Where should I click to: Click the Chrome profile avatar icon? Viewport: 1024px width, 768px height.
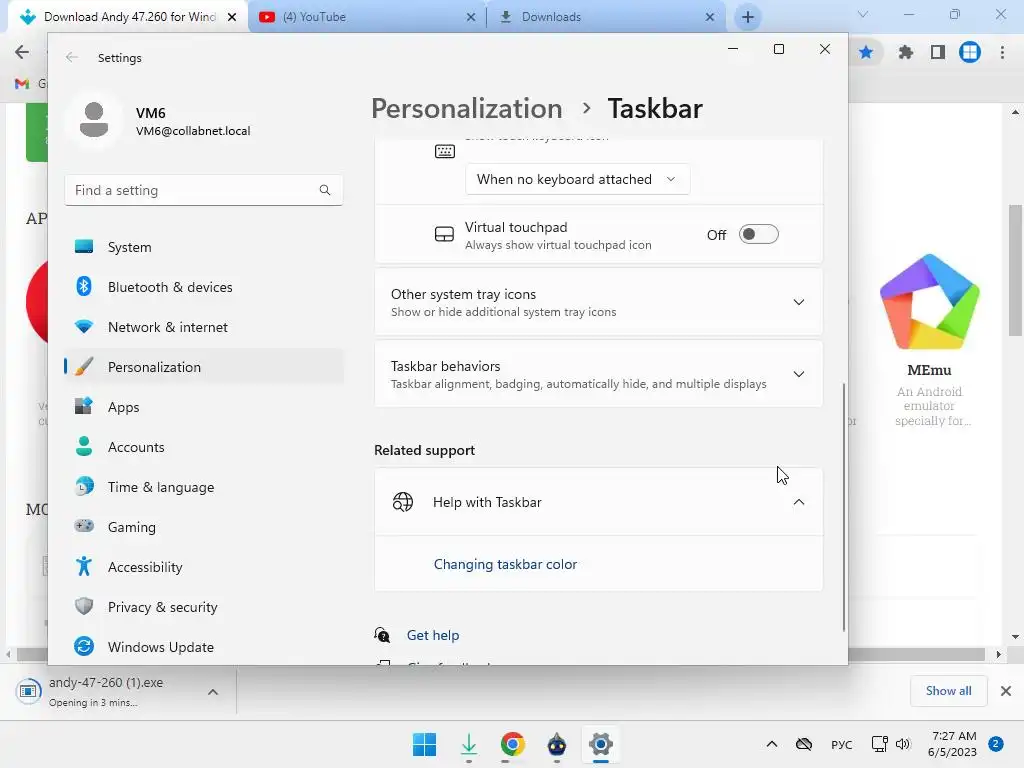970,52
